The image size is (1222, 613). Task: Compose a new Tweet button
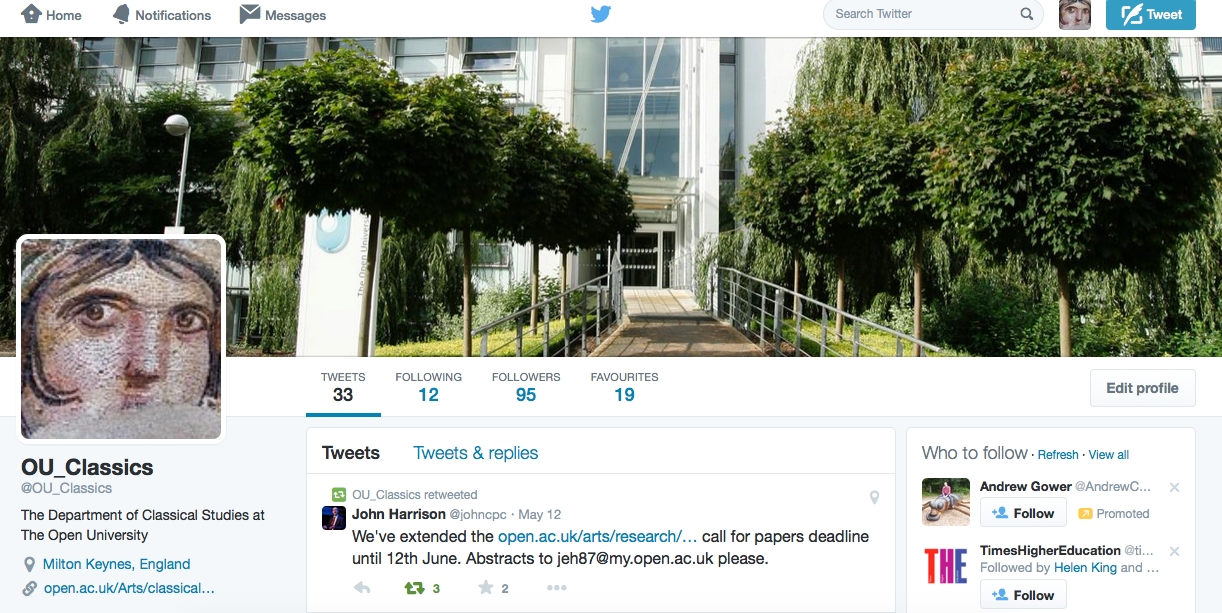[x=1151, y=14]
